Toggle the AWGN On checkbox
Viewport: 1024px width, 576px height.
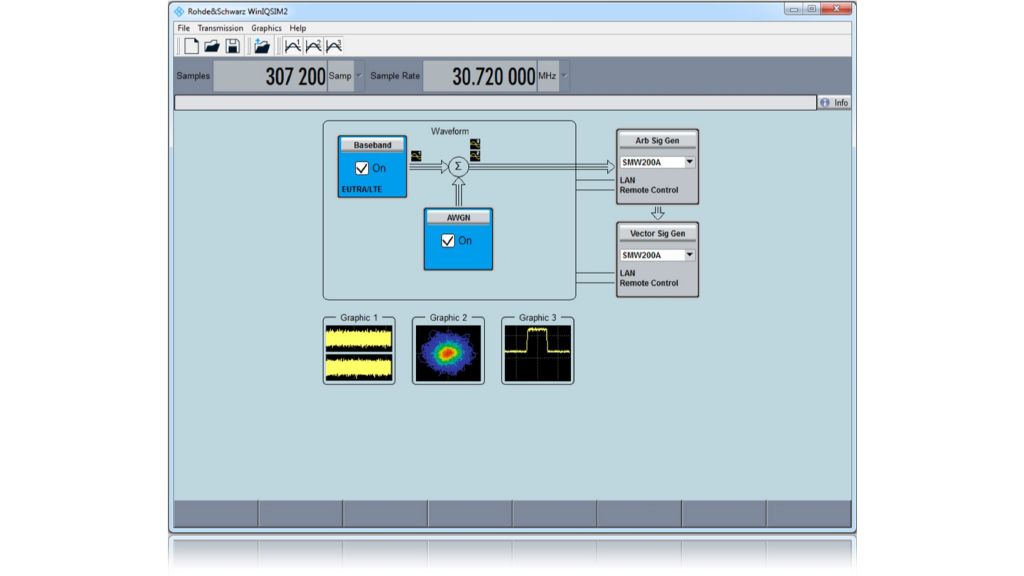click(x=448, y=240)
